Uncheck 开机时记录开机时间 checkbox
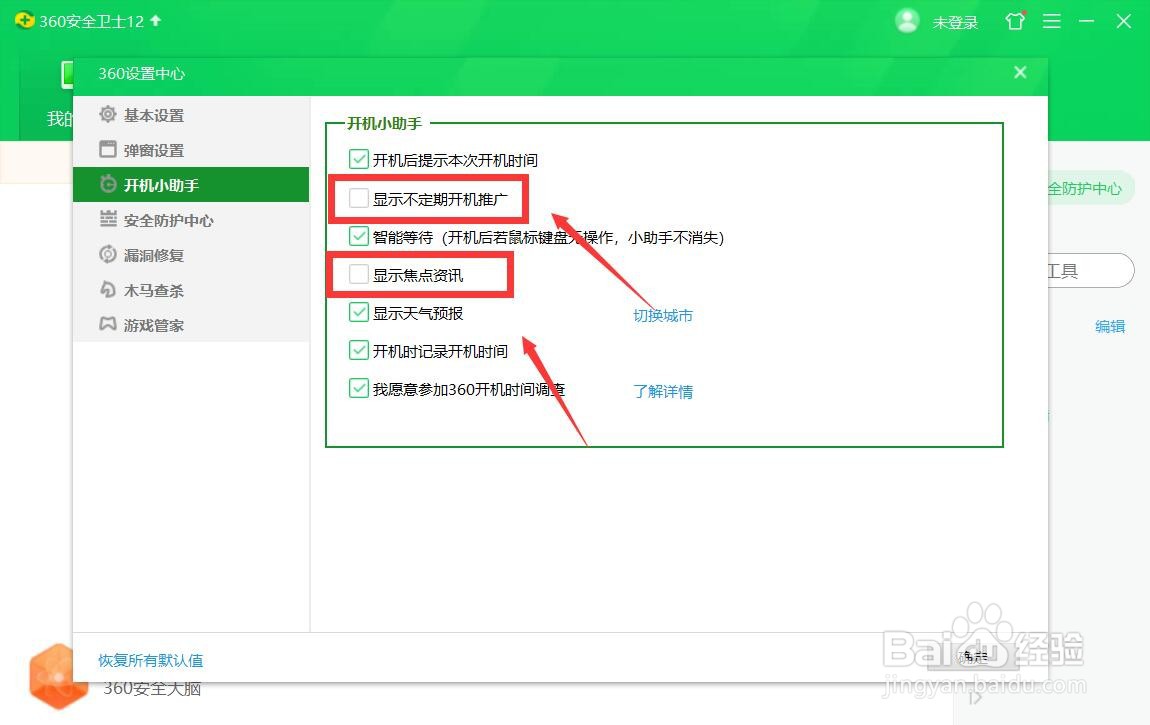 tap(359, 350)
